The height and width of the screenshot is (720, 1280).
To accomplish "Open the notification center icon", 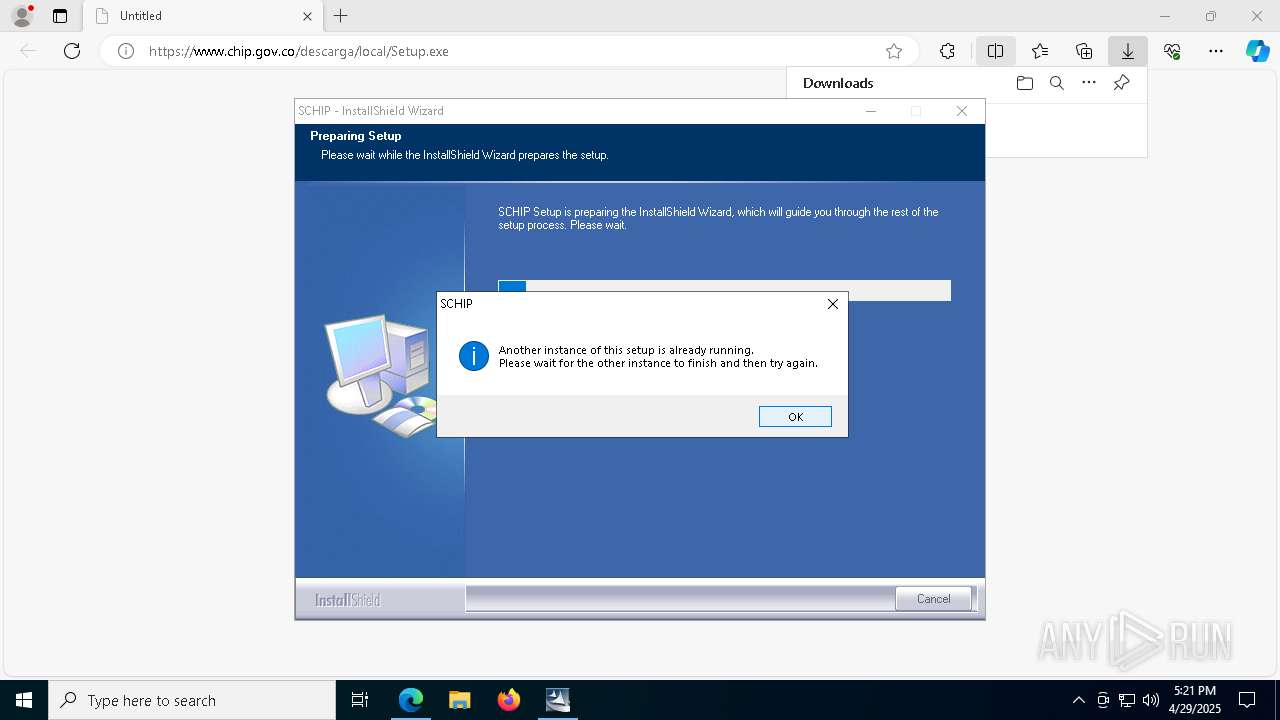I will pyautogui.click(x=1247, y=700).
